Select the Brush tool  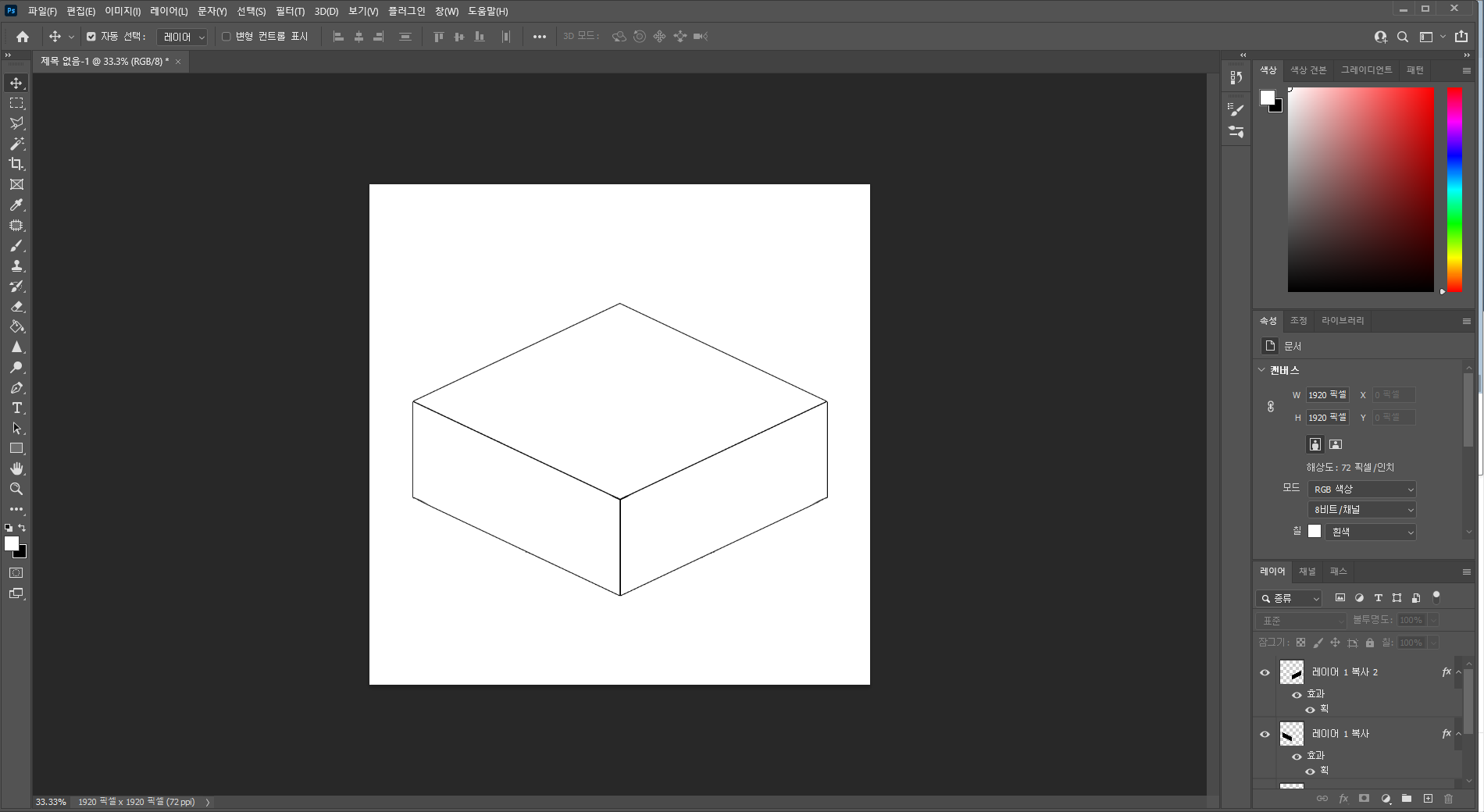(x=16, y=245)
